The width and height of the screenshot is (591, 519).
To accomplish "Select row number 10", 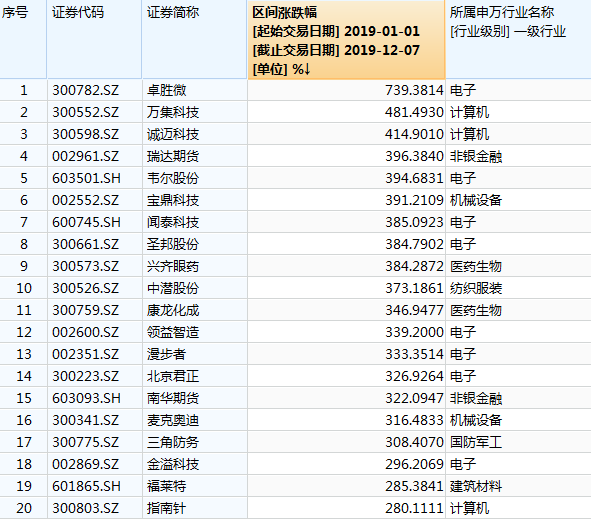I will coord(24,288).
